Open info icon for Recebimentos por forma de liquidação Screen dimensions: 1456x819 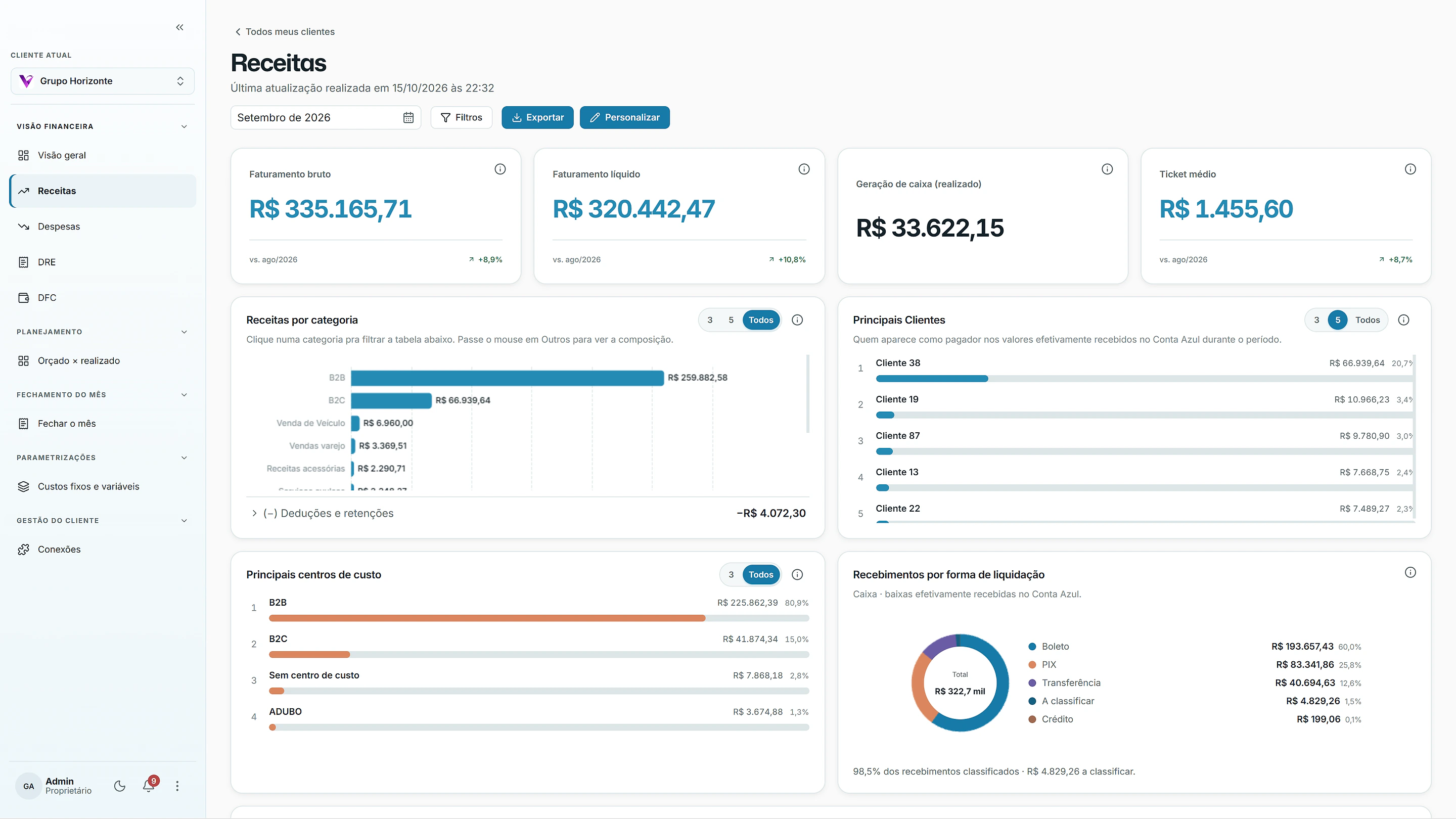pyautogui.click(x=1410, y=573)
